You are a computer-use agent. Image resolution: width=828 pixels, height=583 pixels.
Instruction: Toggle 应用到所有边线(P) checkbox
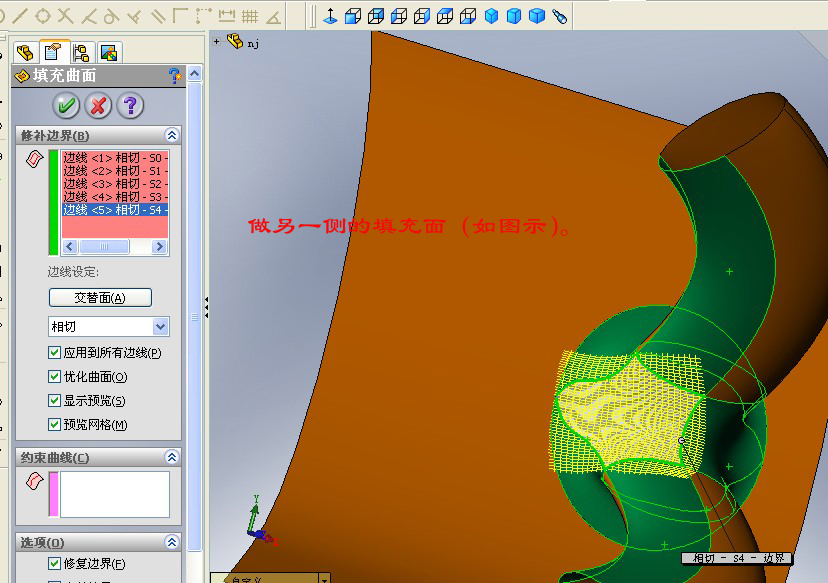pyautogui.click(x=54, y=352)
